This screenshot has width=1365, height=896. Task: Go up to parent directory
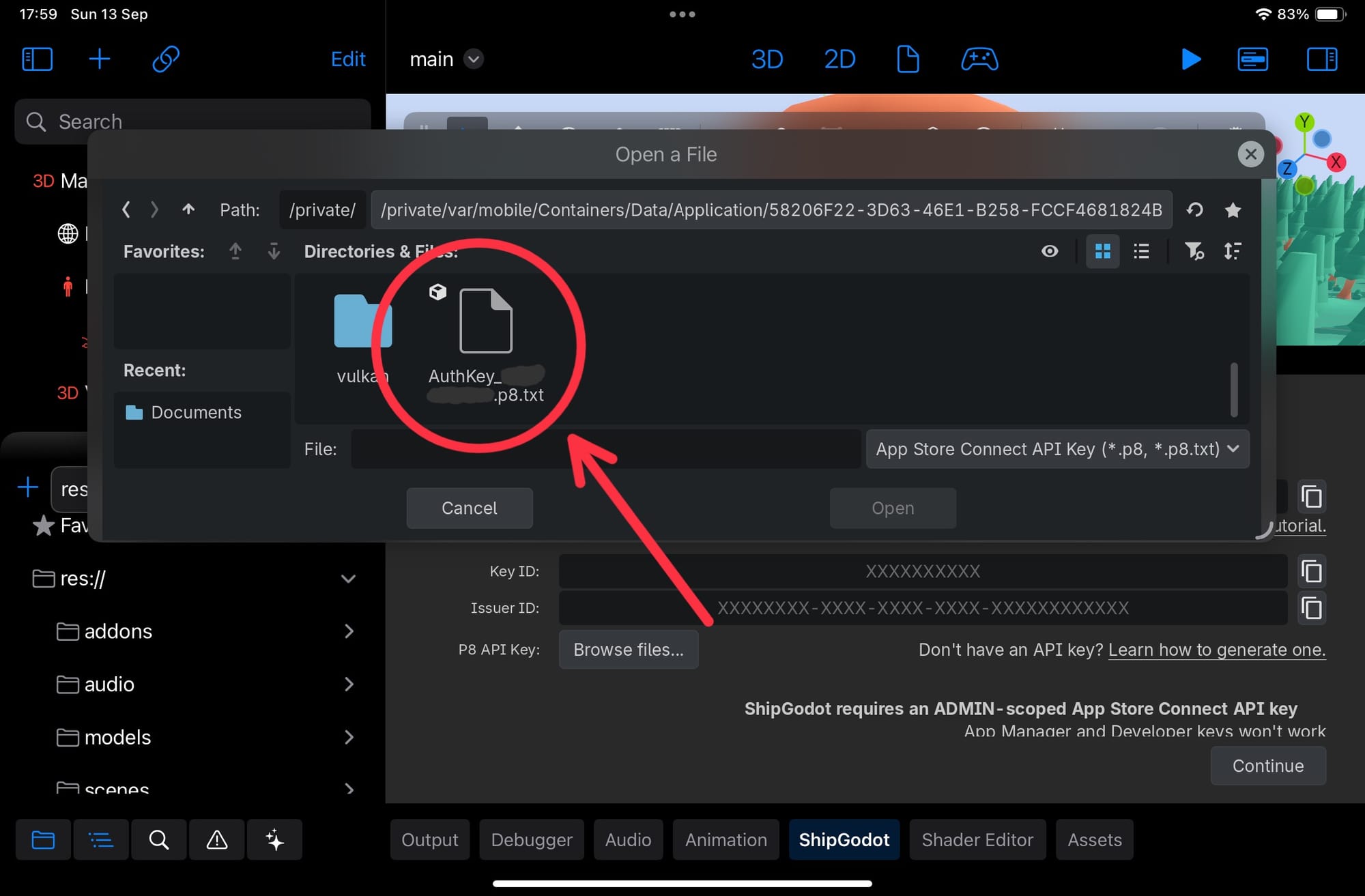coord(188,209)
